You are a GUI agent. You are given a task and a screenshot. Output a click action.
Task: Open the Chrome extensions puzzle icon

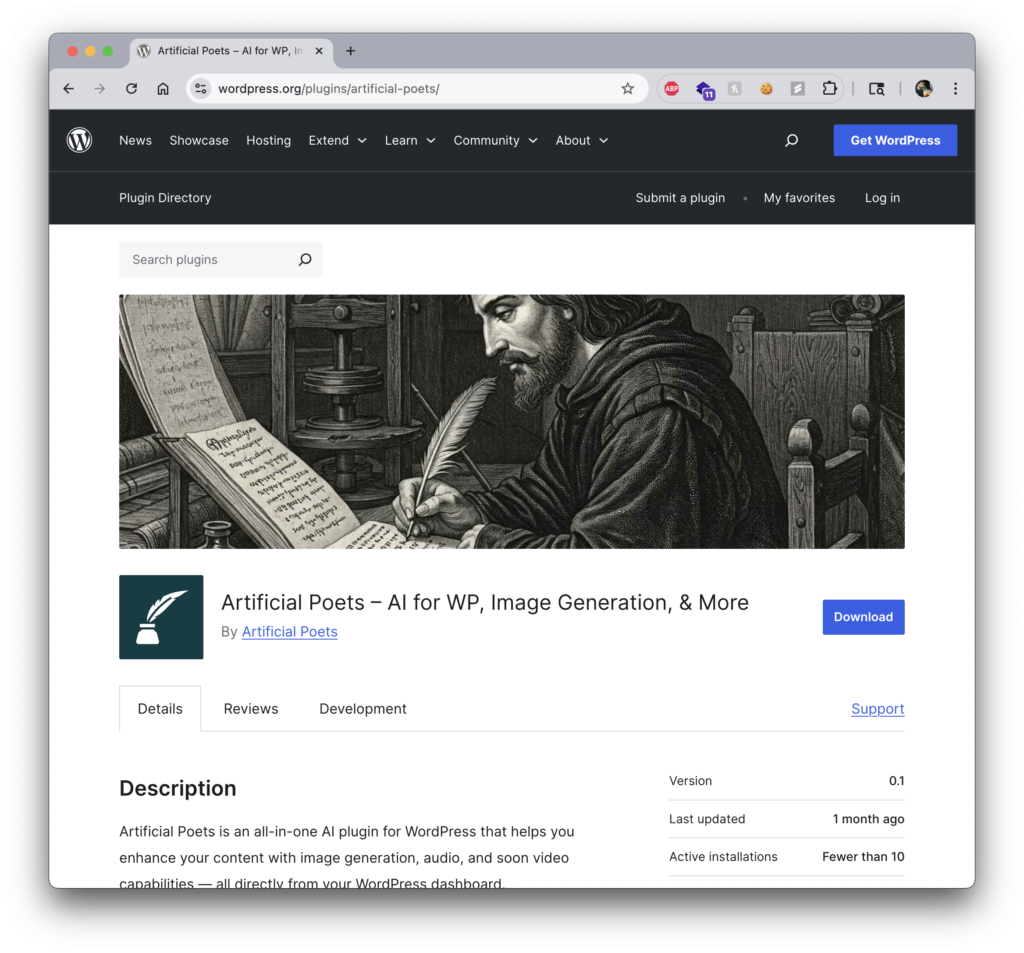829,89
